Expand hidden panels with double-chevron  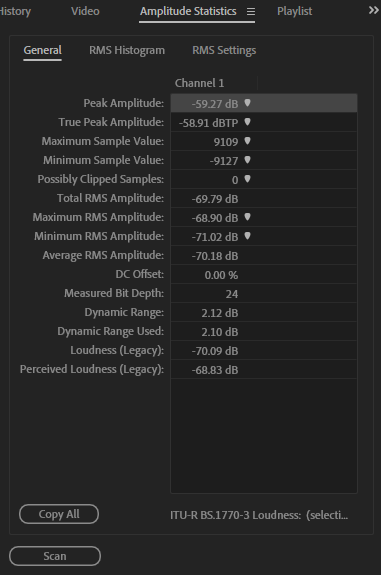coord(373,10)
